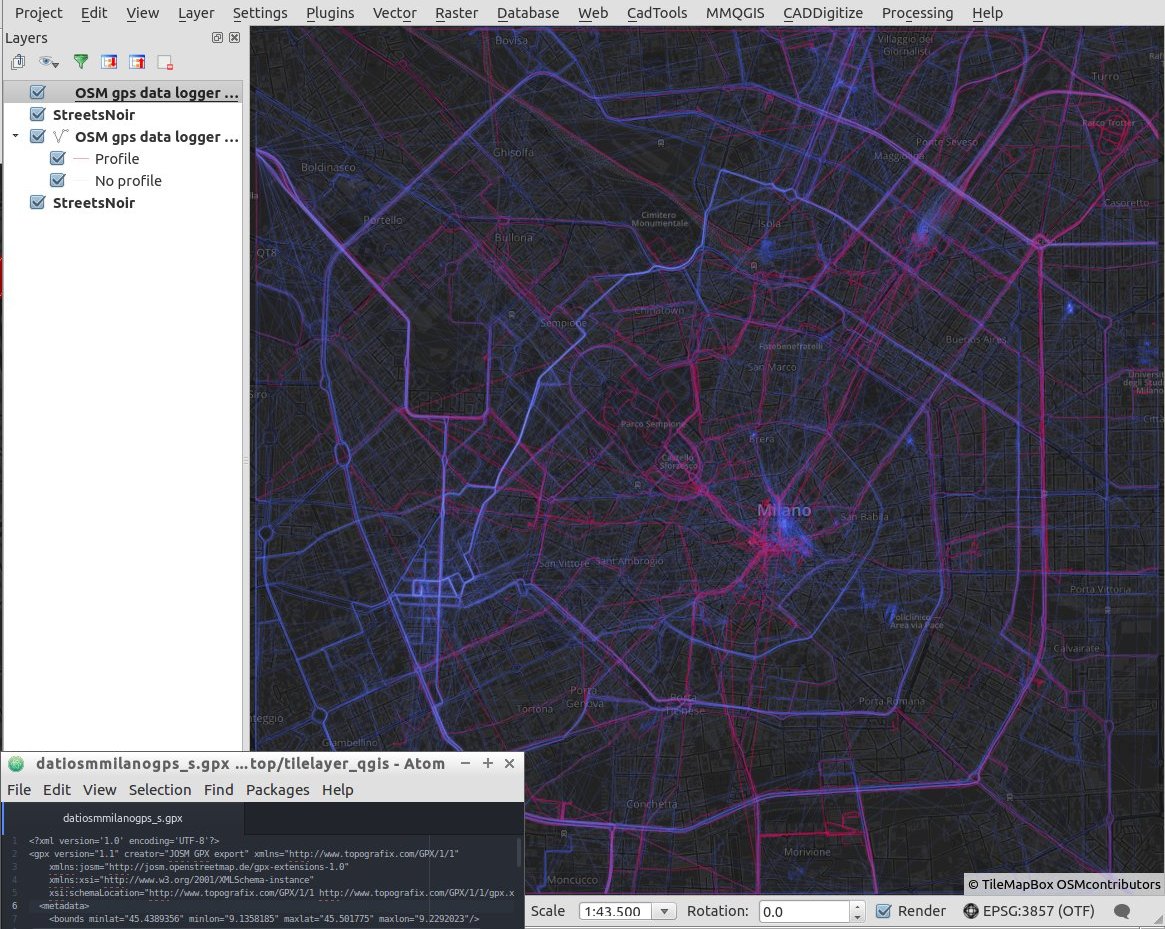
Task: Select the first StreetsNoir layer name
Action: coord(94,114)
